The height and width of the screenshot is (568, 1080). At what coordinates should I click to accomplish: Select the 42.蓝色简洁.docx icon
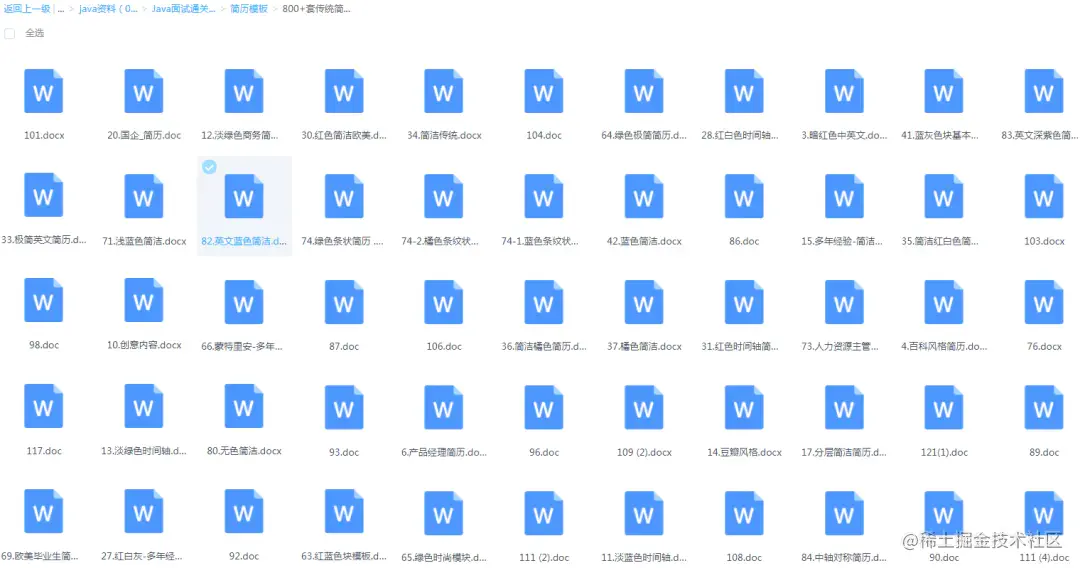click(x=644, y=197)
